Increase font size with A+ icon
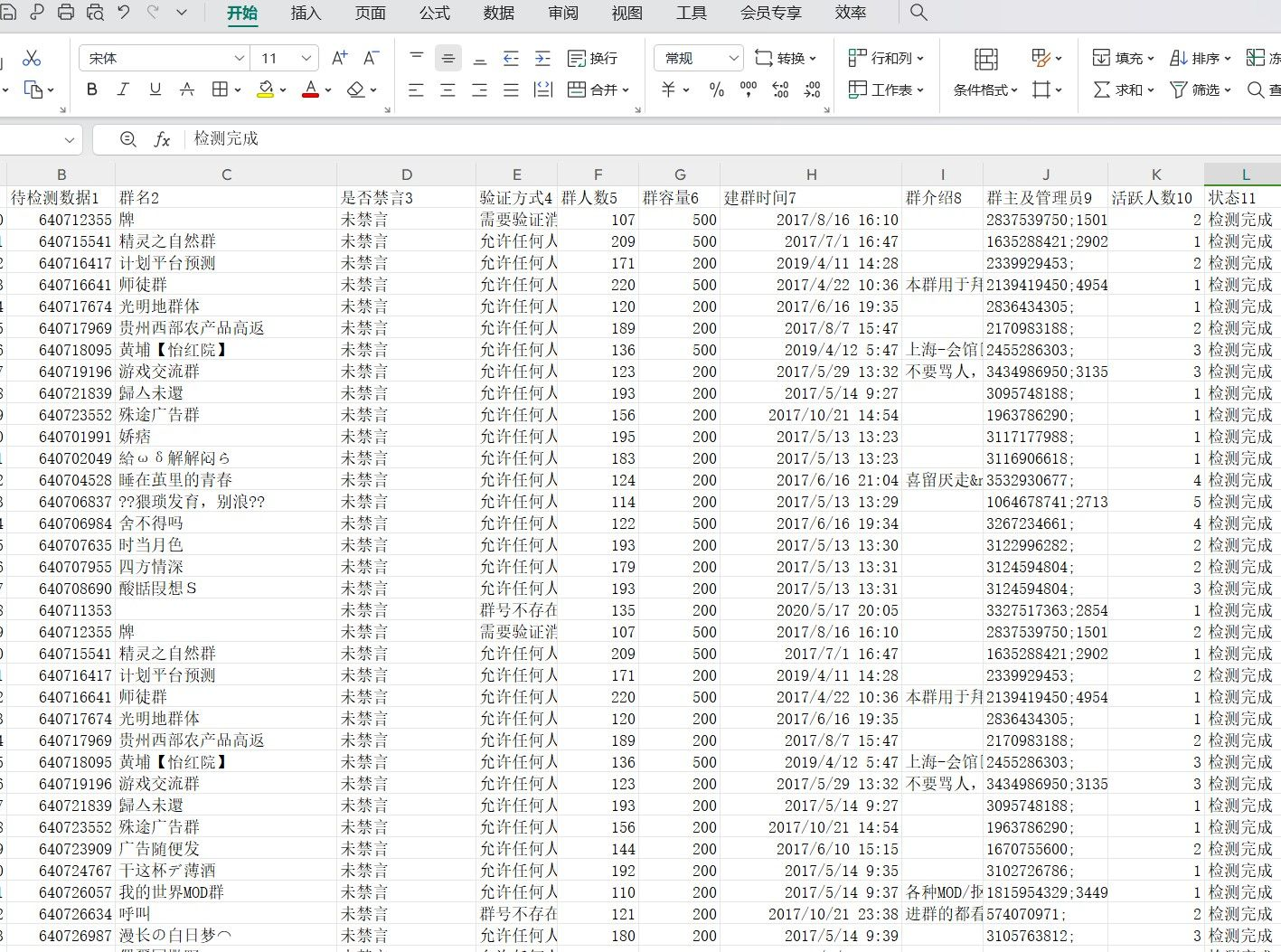This screenshot has width=1281, height=952. pos(340,58)
